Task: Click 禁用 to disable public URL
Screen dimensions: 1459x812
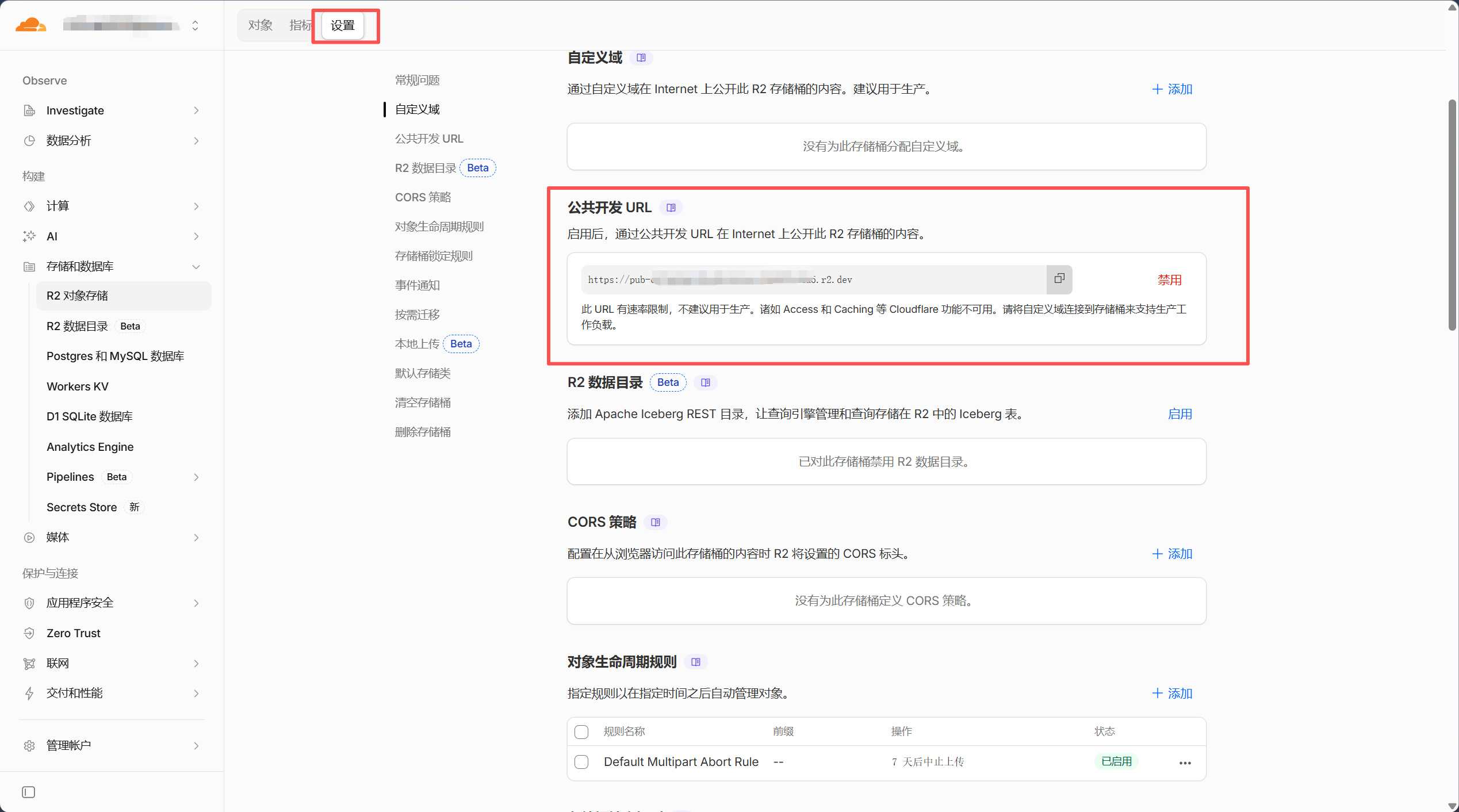Action: pos(1169,279)
